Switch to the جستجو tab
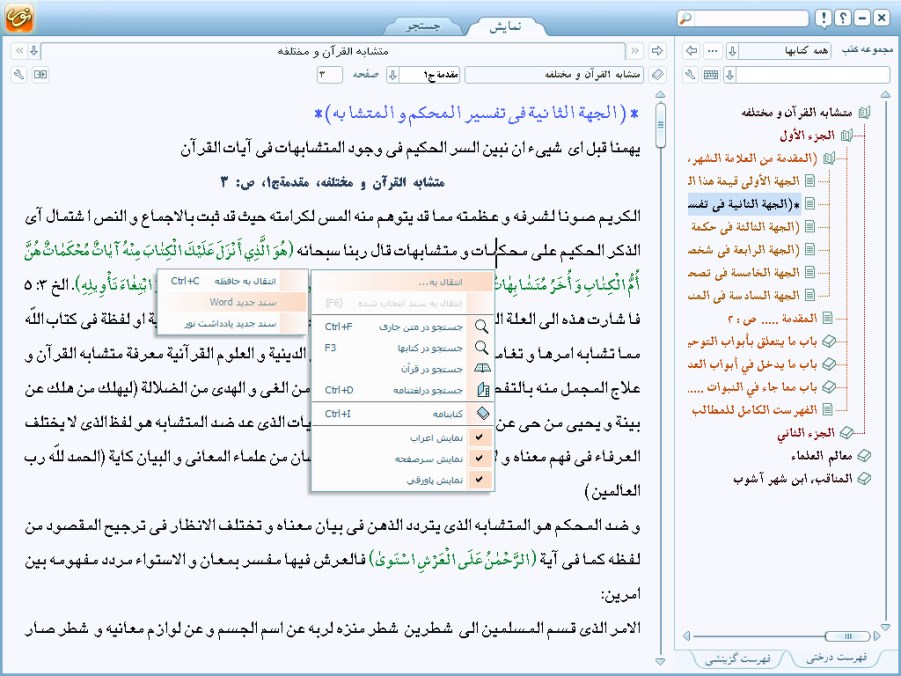The height and width of the screenshot is (676, 901). (423, 26)
